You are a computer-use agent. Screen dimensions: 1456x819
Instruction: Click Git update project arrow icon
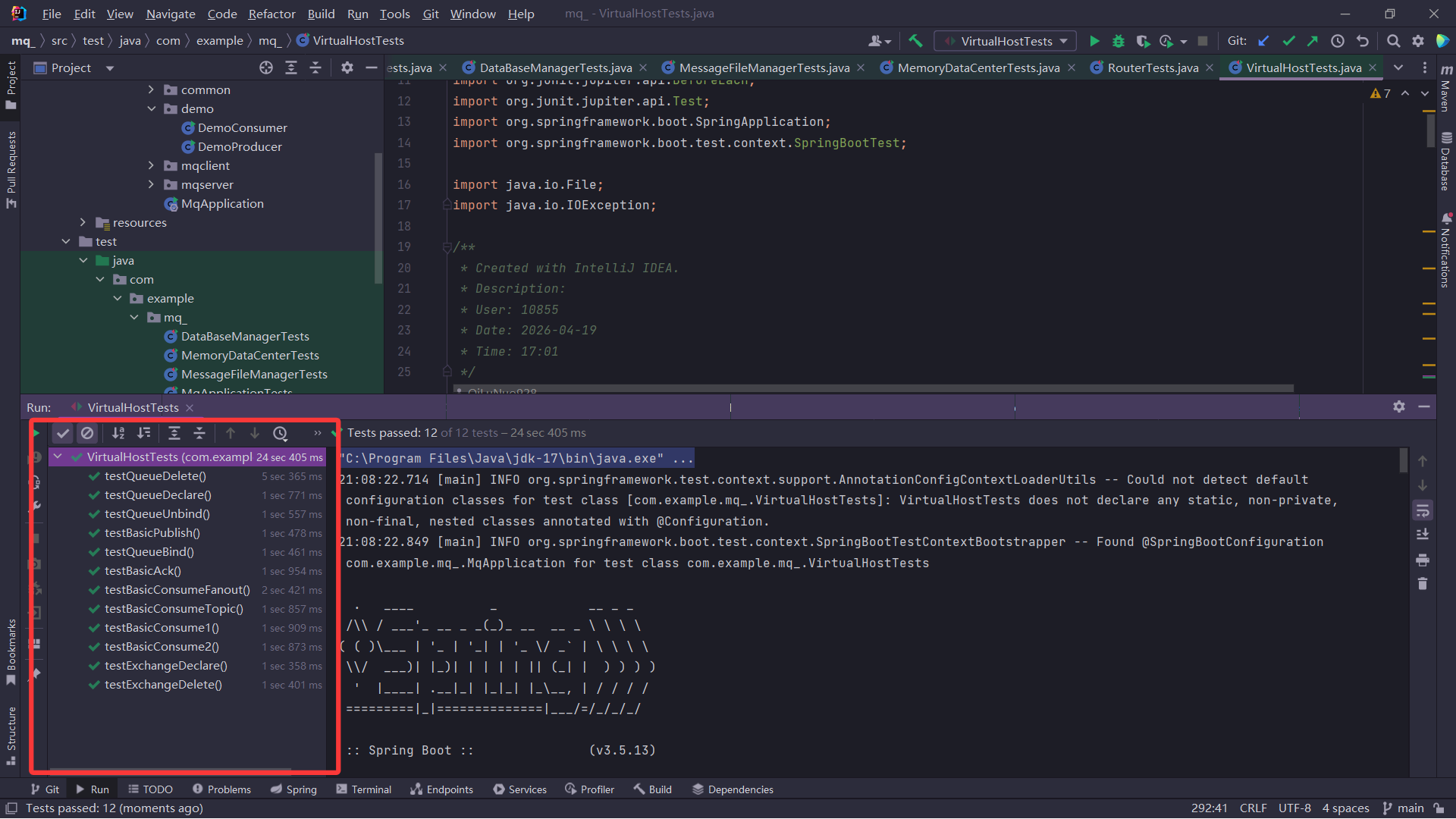pyautogui.click(x=1263, y=41)
